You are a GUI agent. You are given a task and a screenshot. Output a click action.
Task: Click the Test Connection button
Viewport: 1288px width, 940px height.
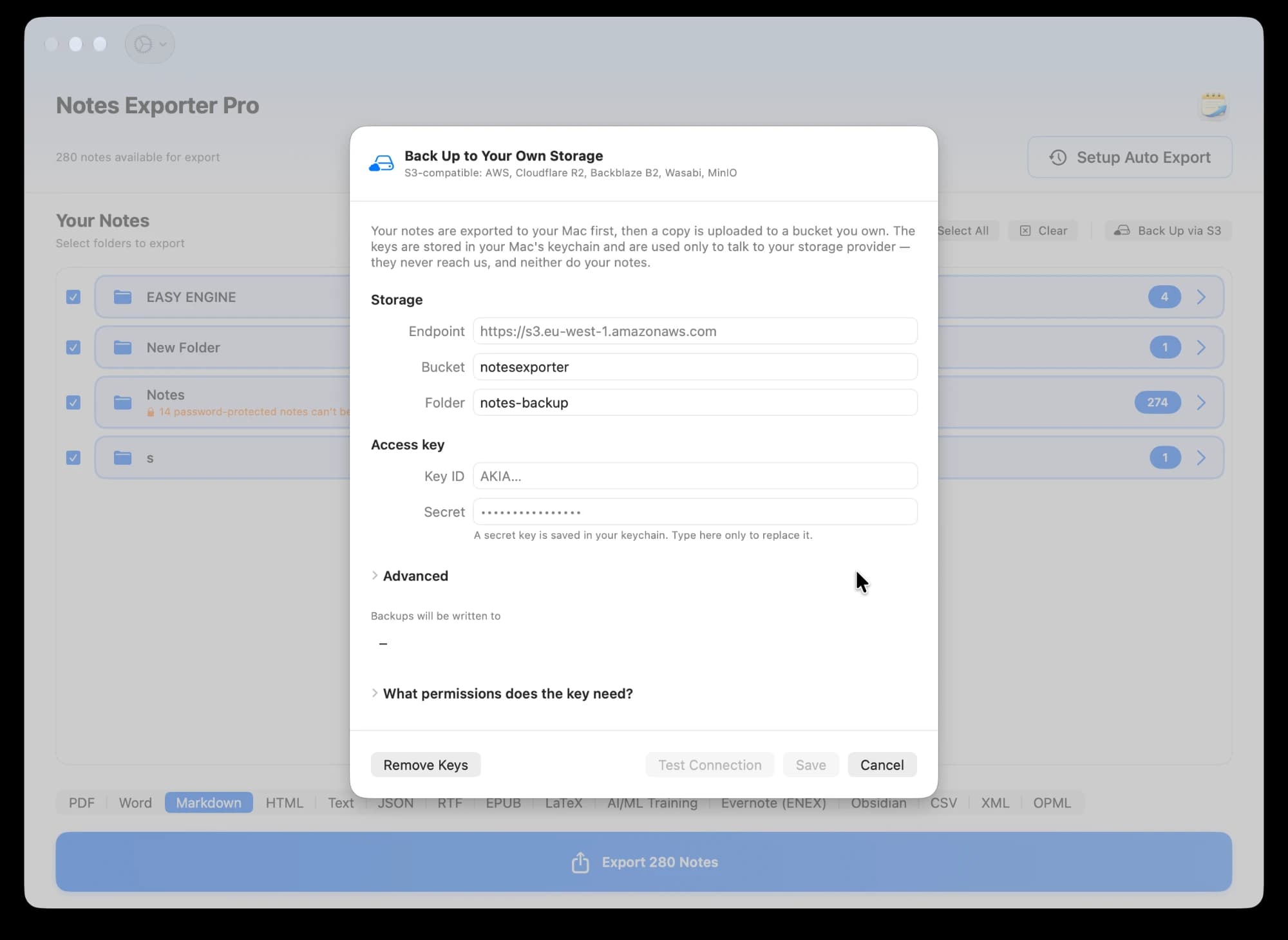710,765
